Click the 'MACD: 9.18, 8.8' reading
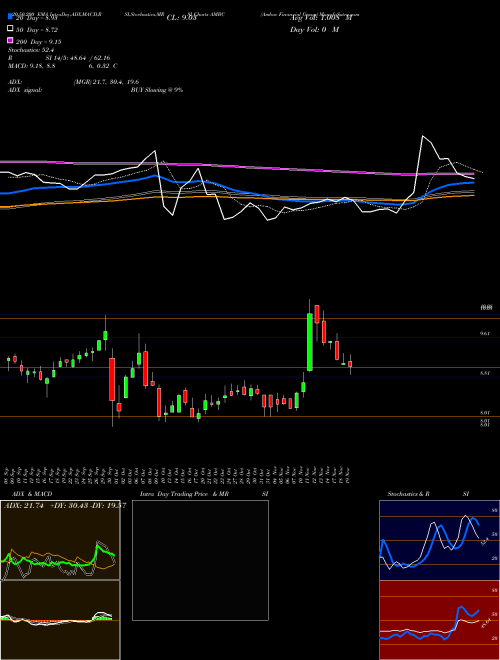This screenshot has height=660, width=500. (x=32, y=66)
